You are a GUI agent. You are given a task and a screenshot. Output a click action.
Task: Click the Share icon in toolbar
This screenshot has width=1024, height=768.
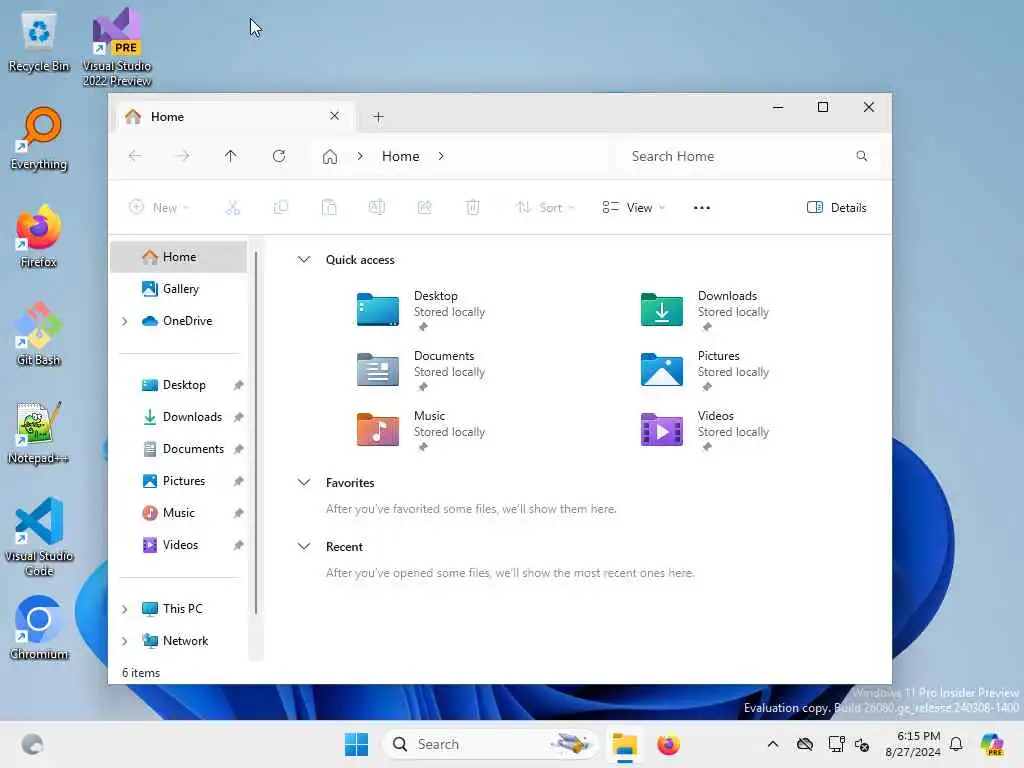[424, 208]
